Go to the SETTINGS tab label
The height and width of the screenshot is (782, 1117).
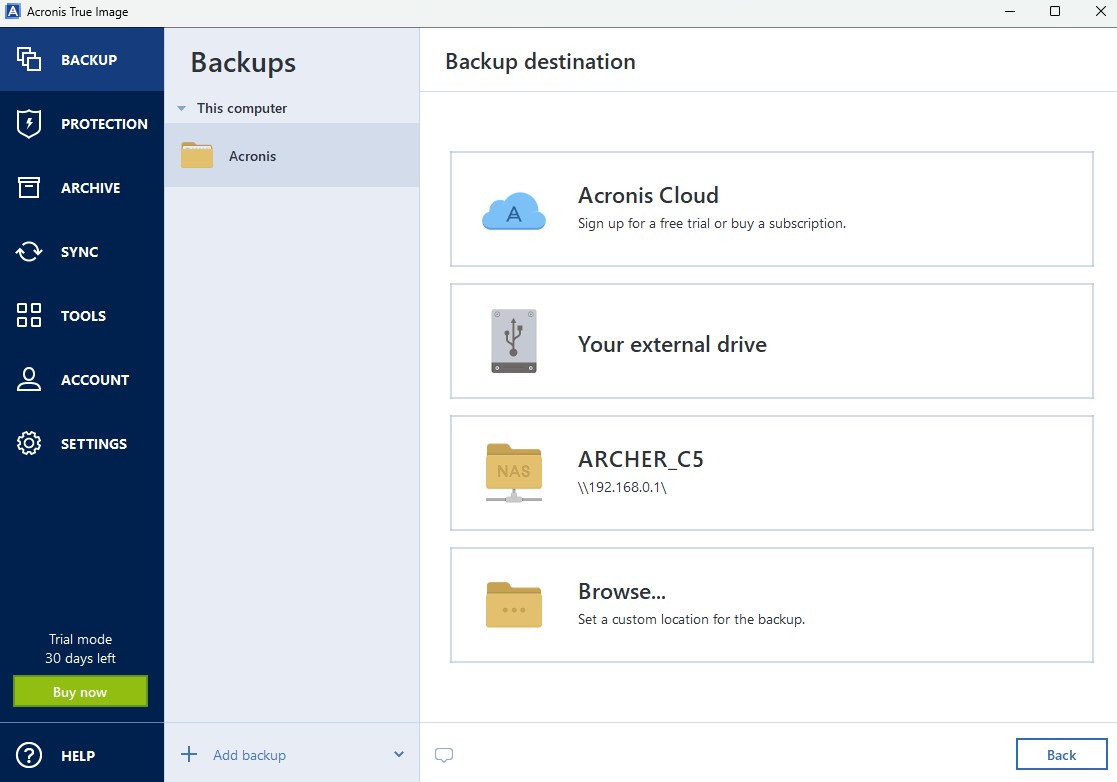click(x=93, y=444)
